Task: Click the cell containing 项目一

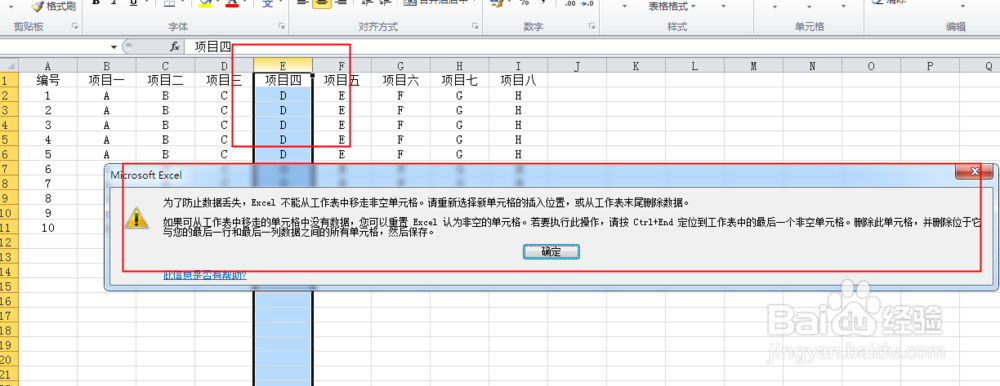Action: click(x=107, y=80)
